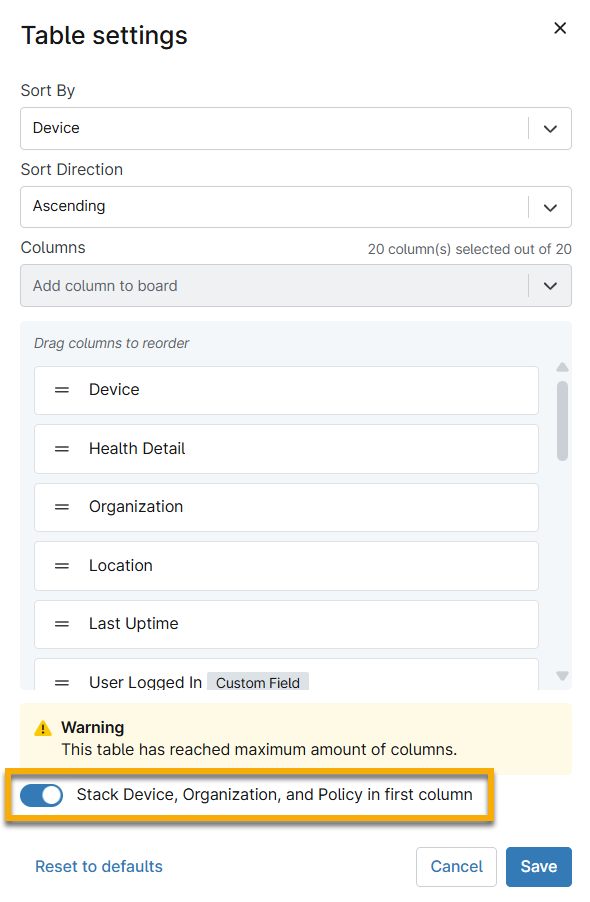Viewport: 590px width, 902px height.
Task: Select the Health Detail column row
Action: coord(286,449)
